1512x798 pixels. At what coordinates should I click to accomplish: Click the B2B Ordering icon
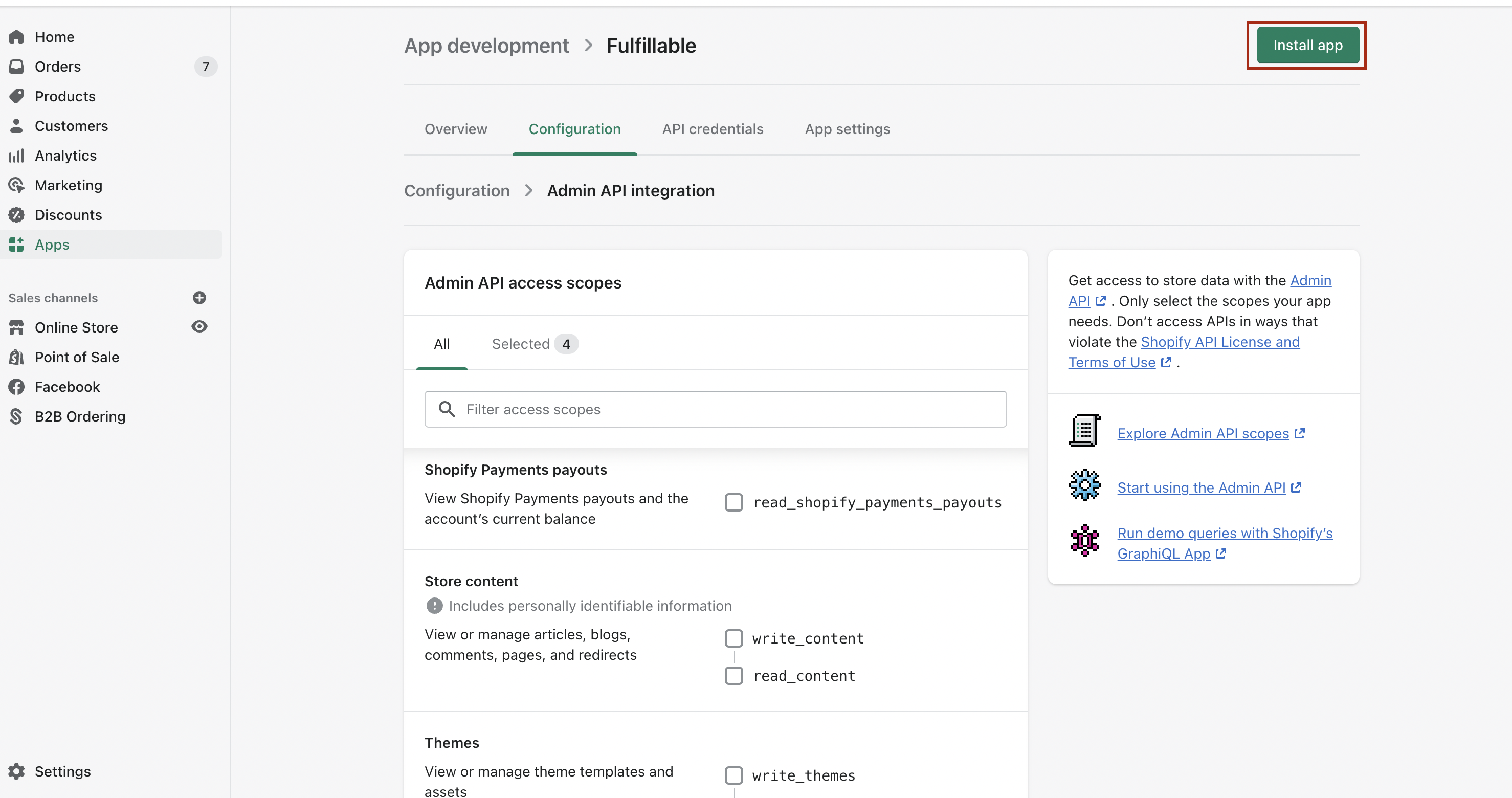click(16, 416)
